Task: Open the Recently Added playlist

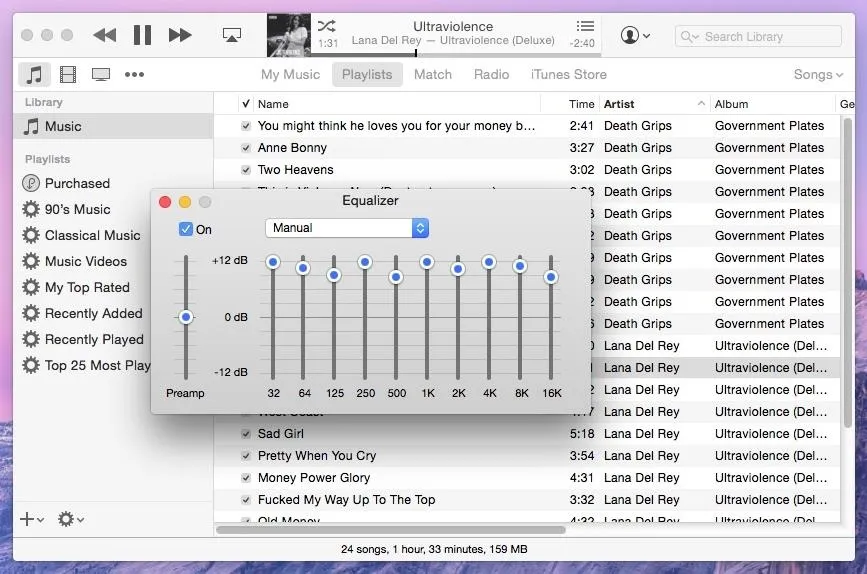Action: coord(82,313)
